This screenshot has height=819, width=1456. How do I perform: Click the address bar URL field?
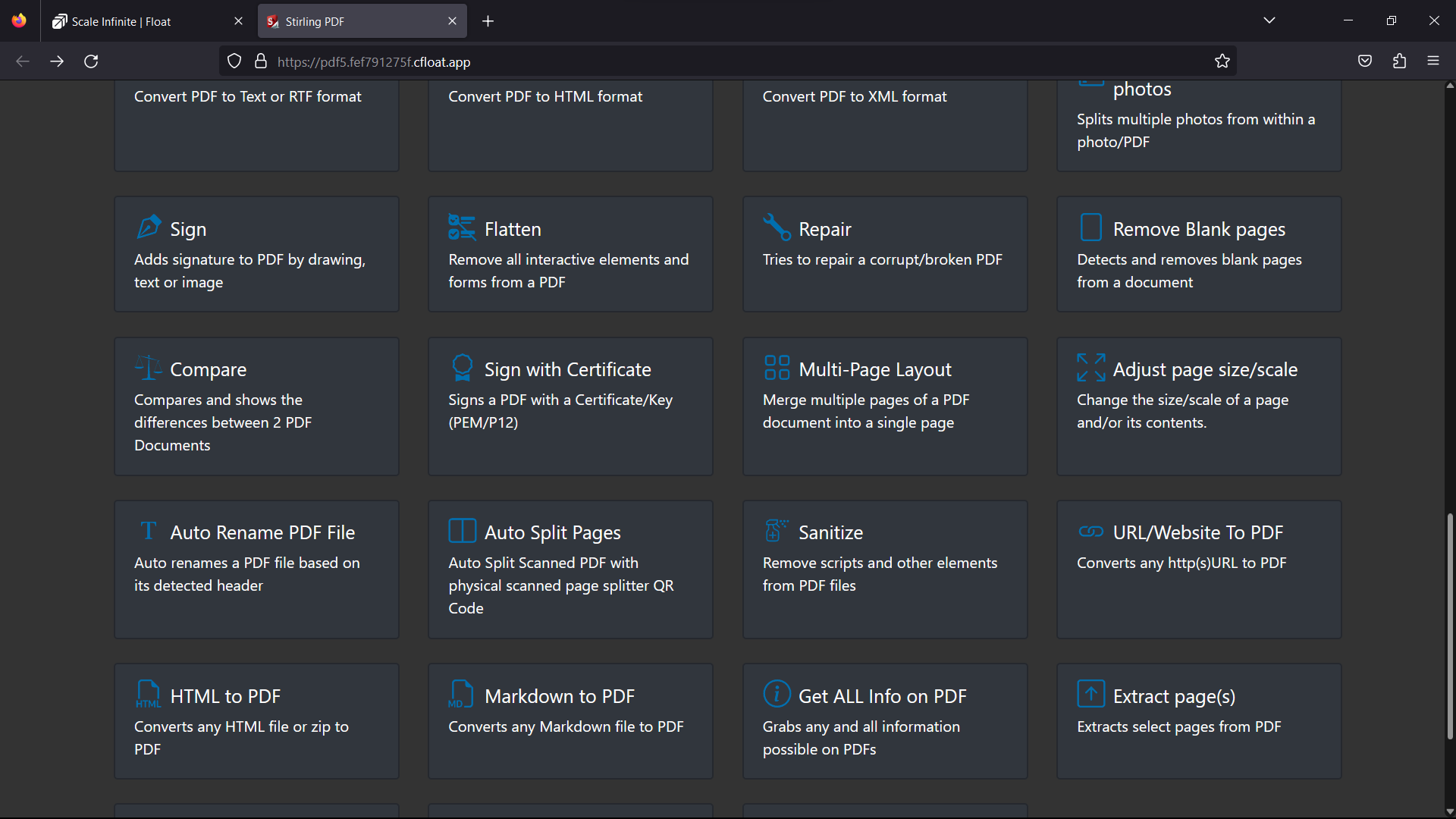point(728,61)
